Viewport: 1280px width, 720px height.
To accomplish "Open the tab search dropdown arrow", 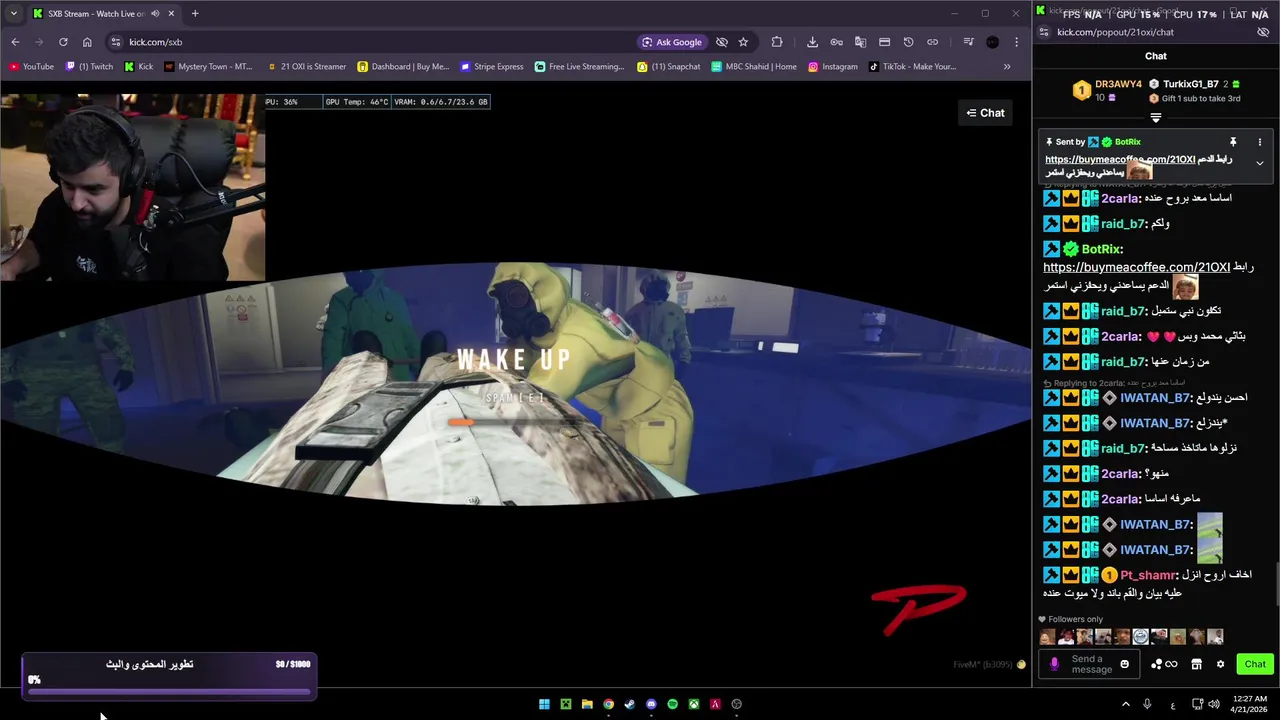I will click(13, 14).
